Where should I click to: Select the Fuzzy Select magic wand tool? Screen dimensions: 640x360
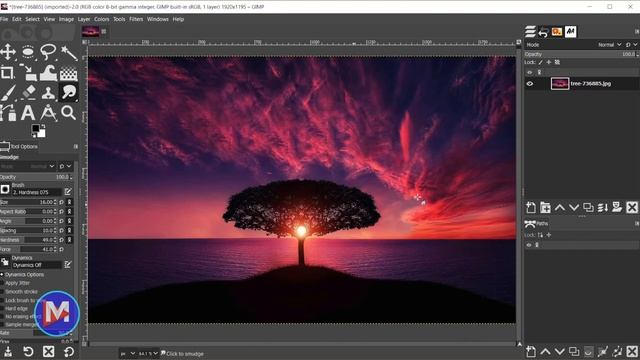[x=69, y=52]
